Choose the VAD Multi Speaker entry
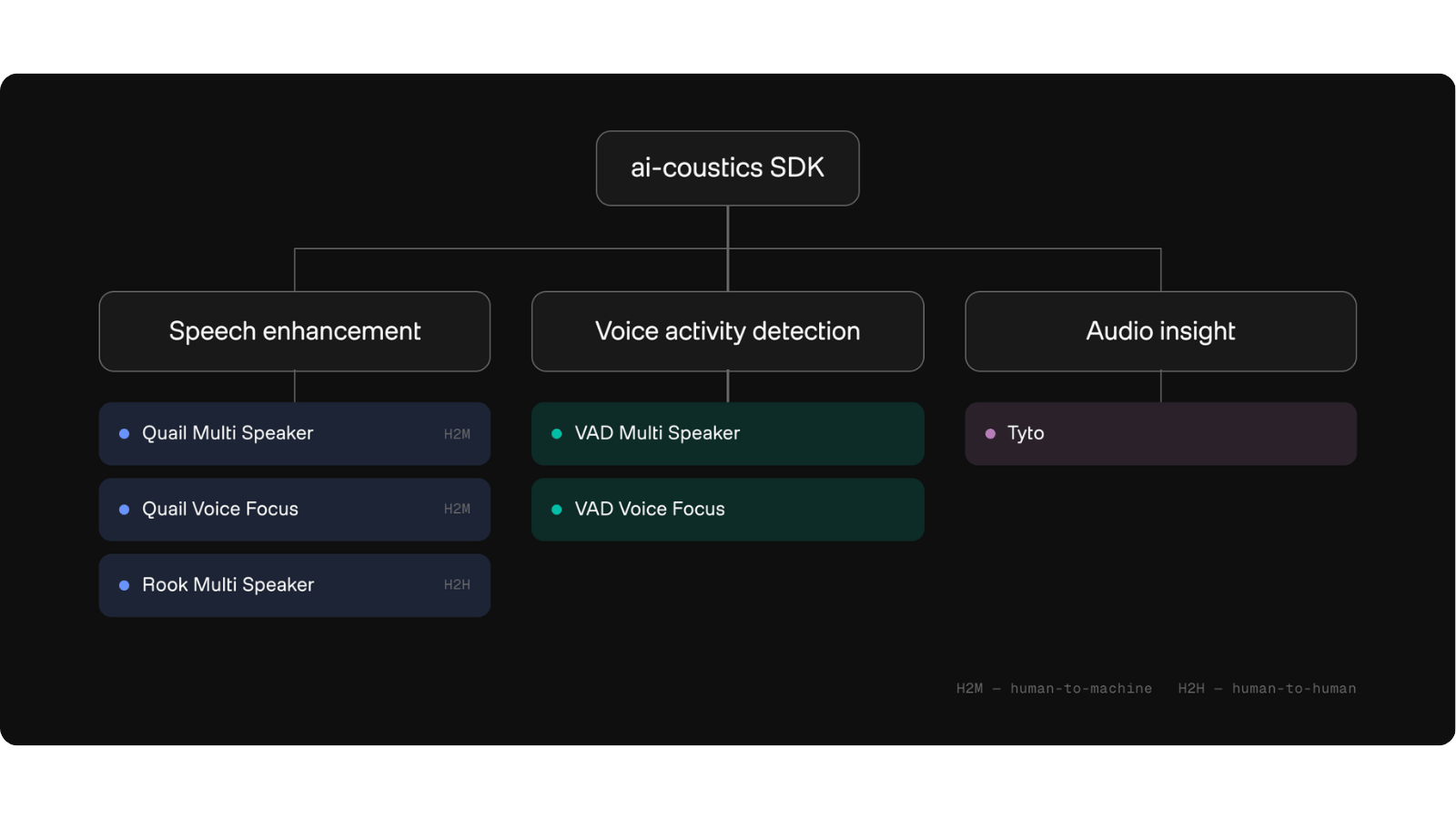Image resolution: width=1456 pixels, height=819 pixels. pyautogui.click(x=728, y=434)
